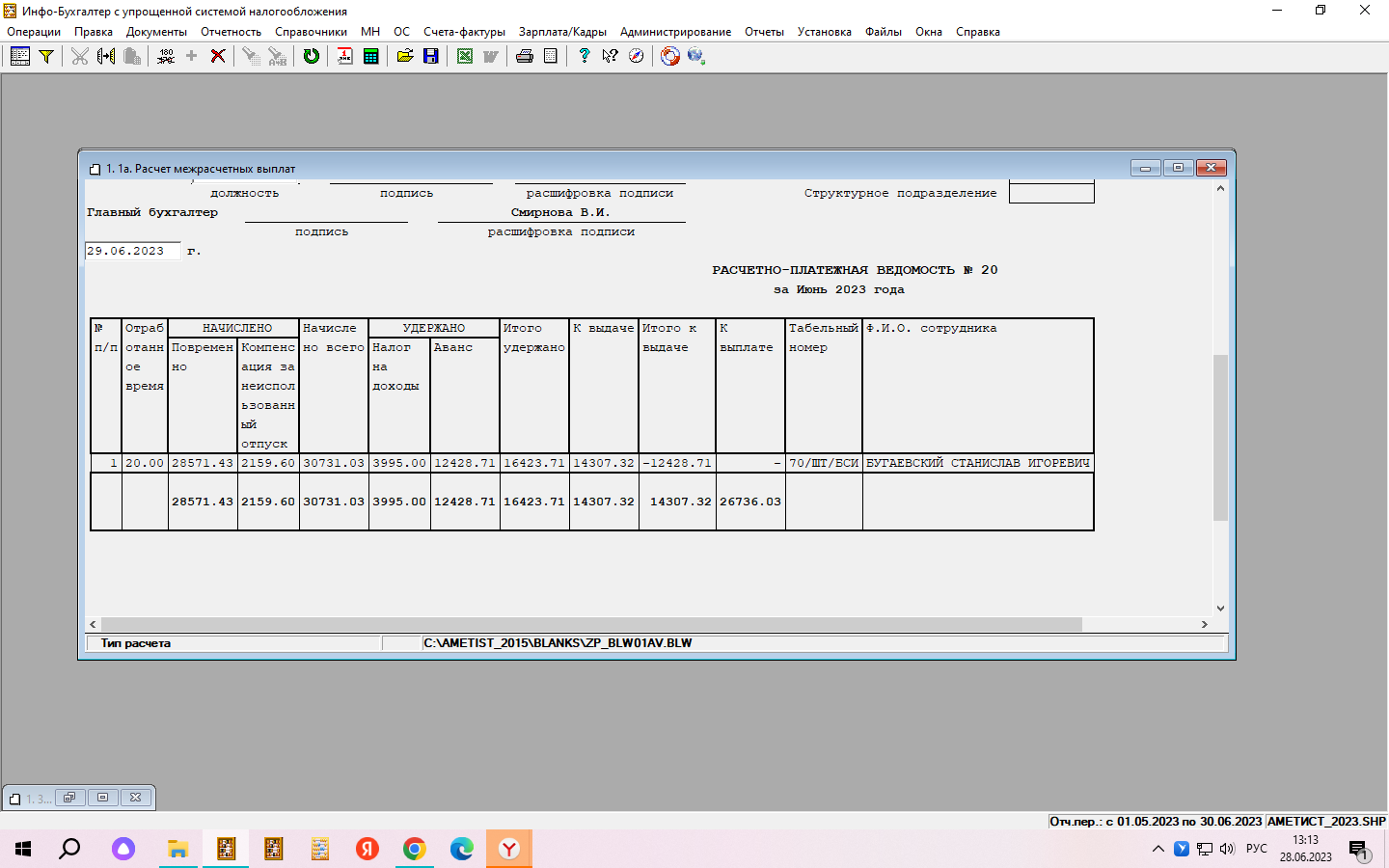This screenshot has height=868, width=1389.
Task: Open the Окна menu
Action: point(929,32)
